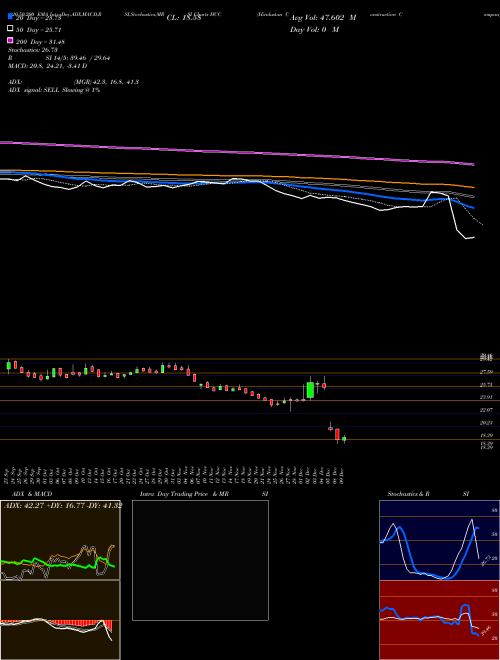Select the '200 Day - 31.48' legend text
The height and width of the screenshot is (660, 500).
click(x=40, y=42)
